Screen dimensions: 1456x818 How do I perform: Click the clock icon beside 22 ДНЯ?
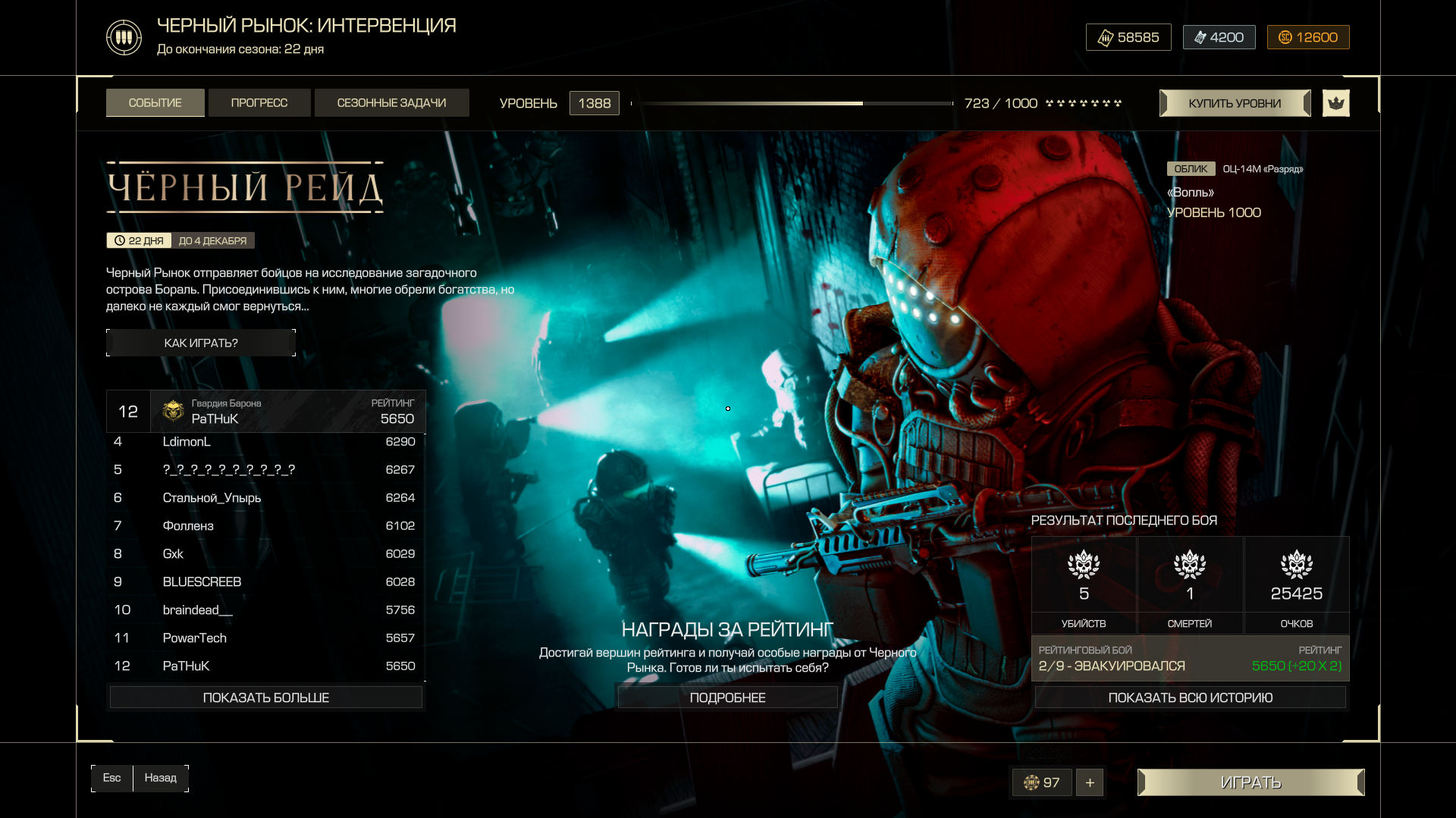pyautogui.click(x=120, y=240)
